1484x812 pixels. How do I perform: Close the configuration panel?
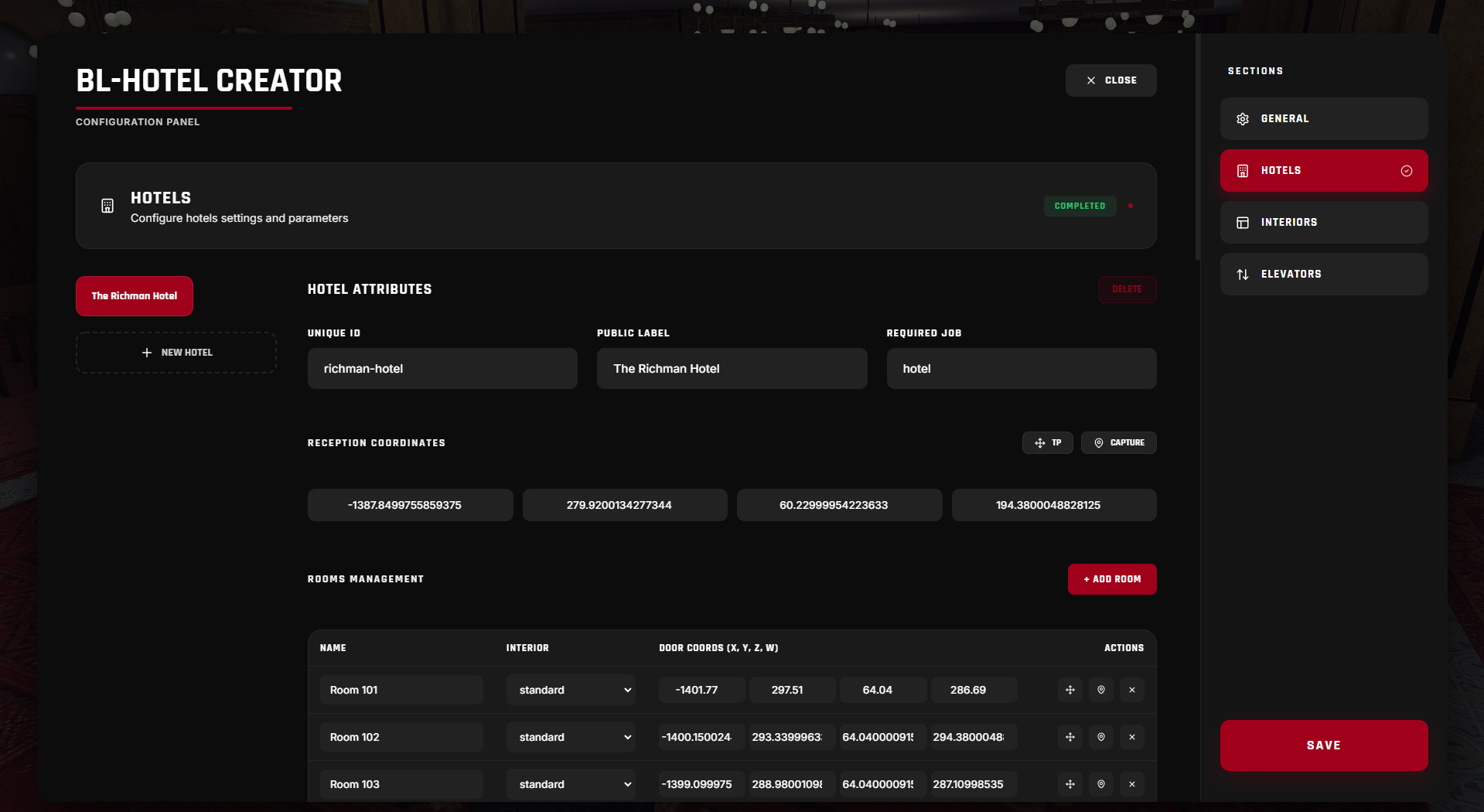pos(1110,80)
